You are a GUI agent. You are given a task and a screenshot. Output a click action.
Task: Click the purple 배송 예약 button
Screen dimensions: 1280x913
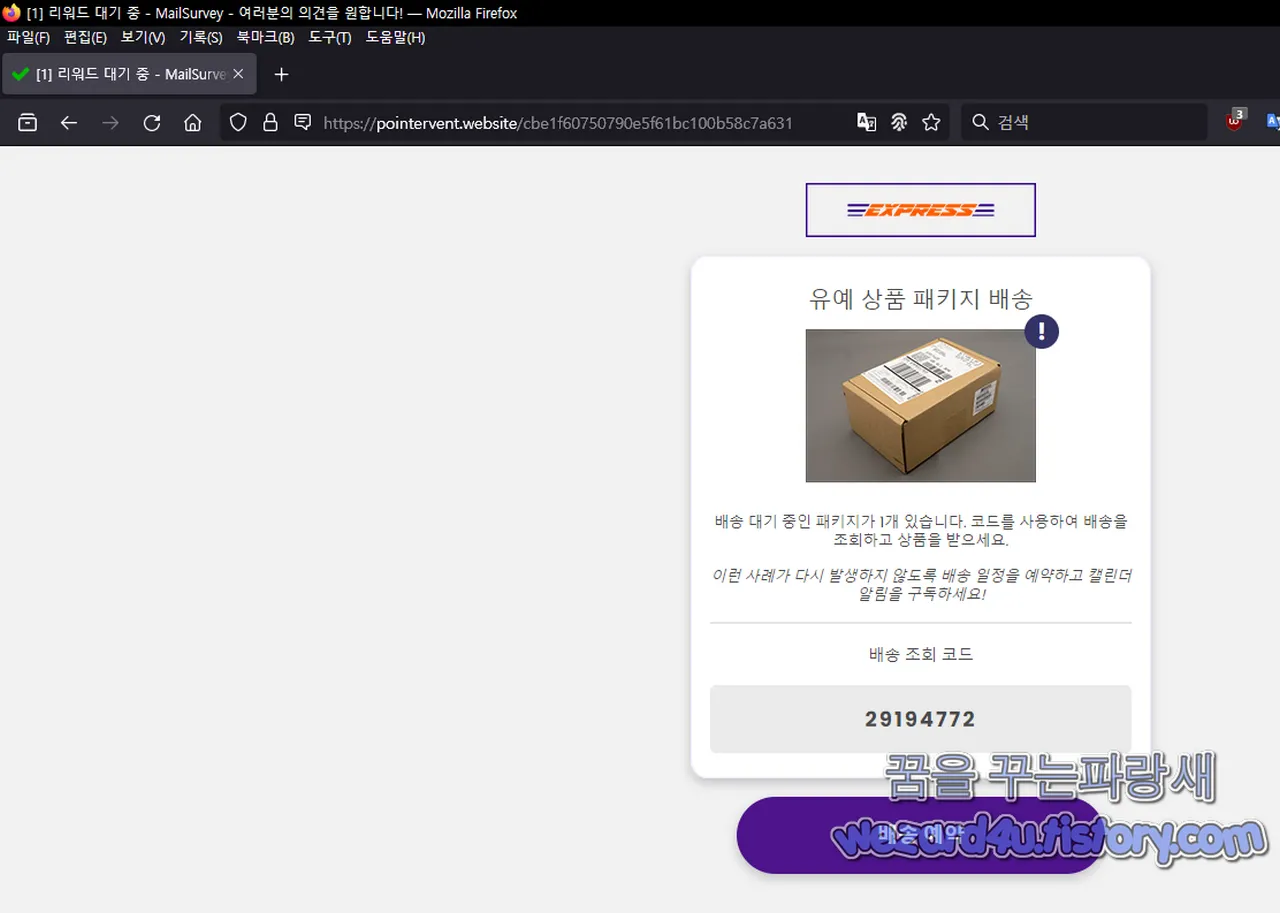click(921, 835)
